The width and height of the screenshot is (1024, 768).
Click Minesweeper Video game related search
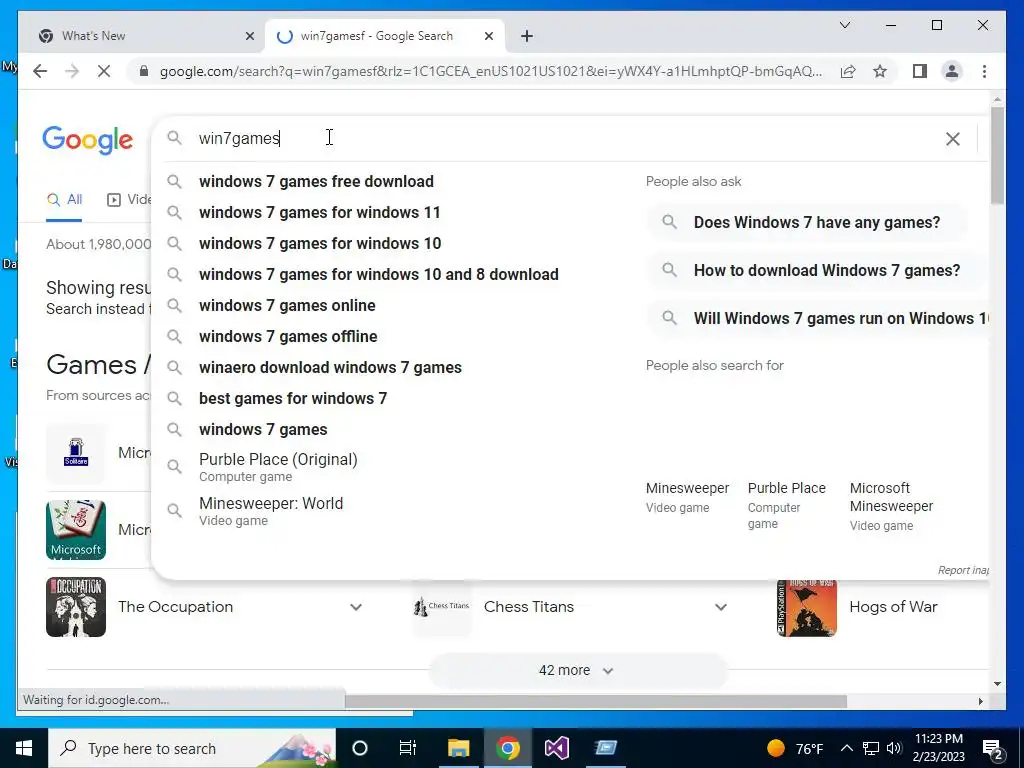(x=687, y=497)
